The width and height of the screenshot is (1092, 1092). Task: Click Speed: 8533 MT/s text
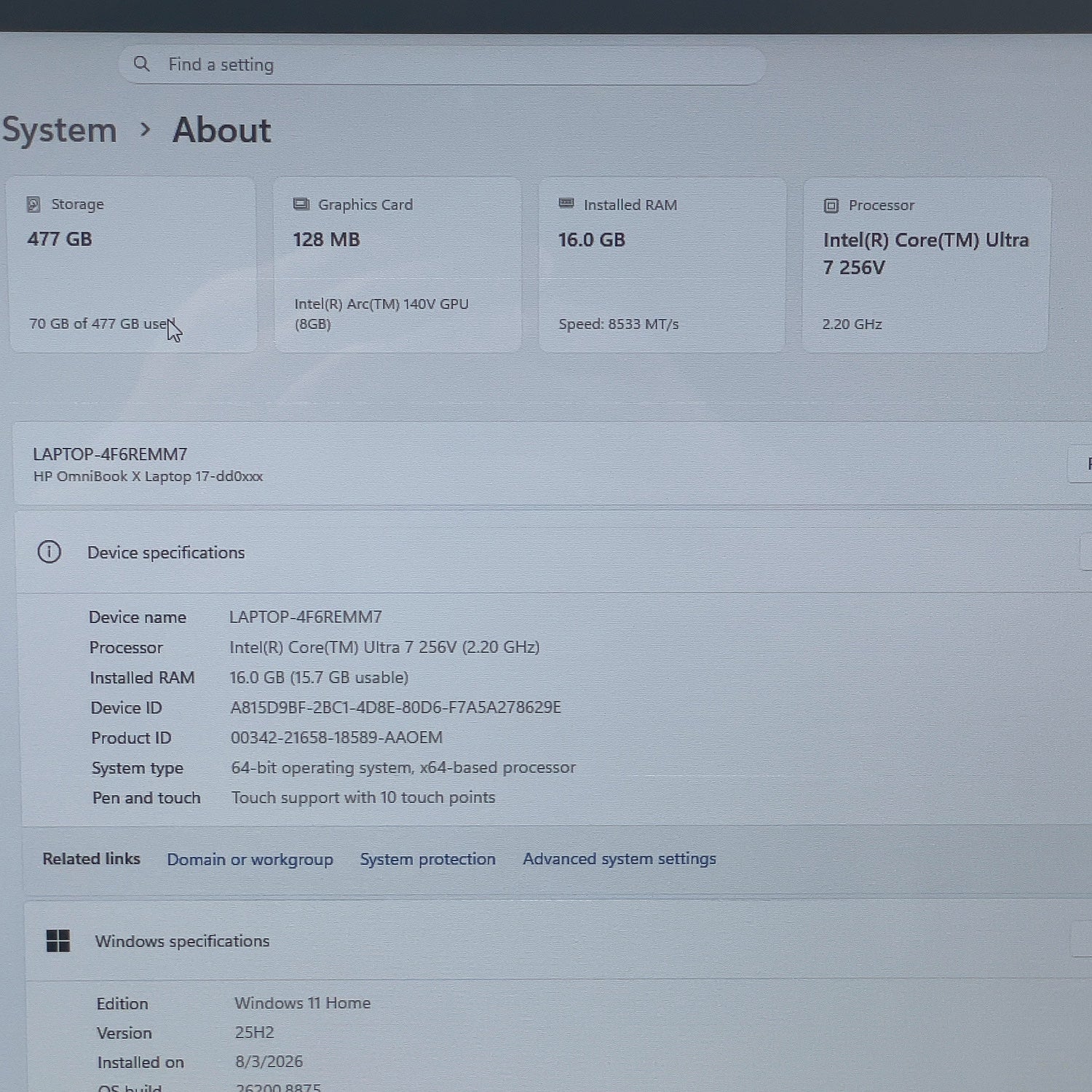pyautogui.click(x=619, y=324)
